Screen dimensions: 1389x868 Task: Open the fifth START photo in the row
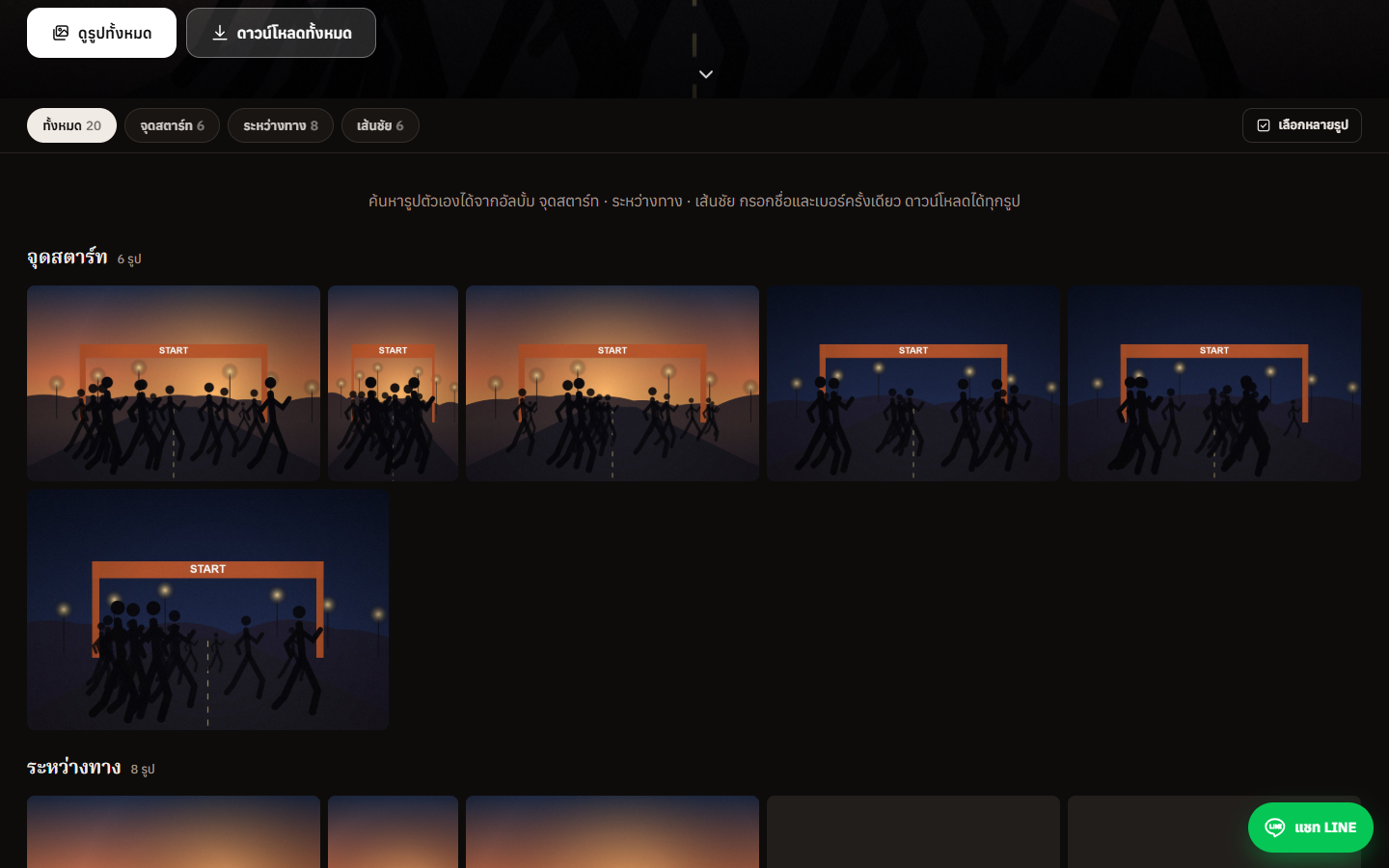[x=1214, y=383]
